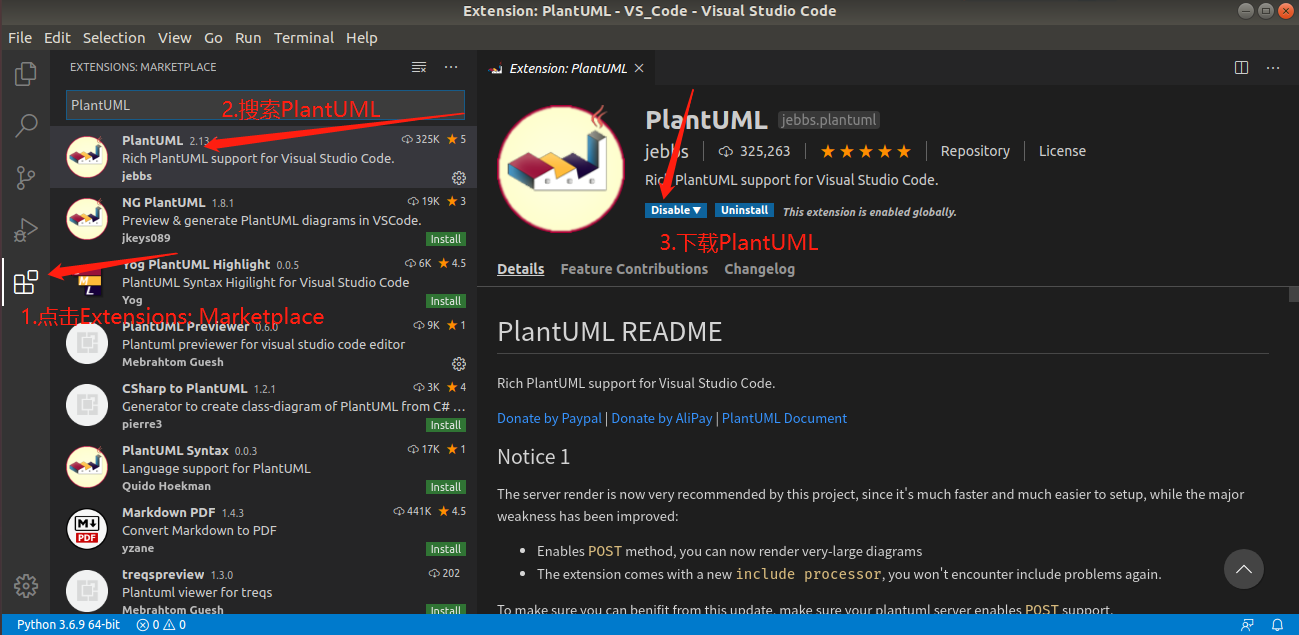Open the Extensions Marketplace view
This screenshot has width=1299, height=635.
(x=26, y=281)
